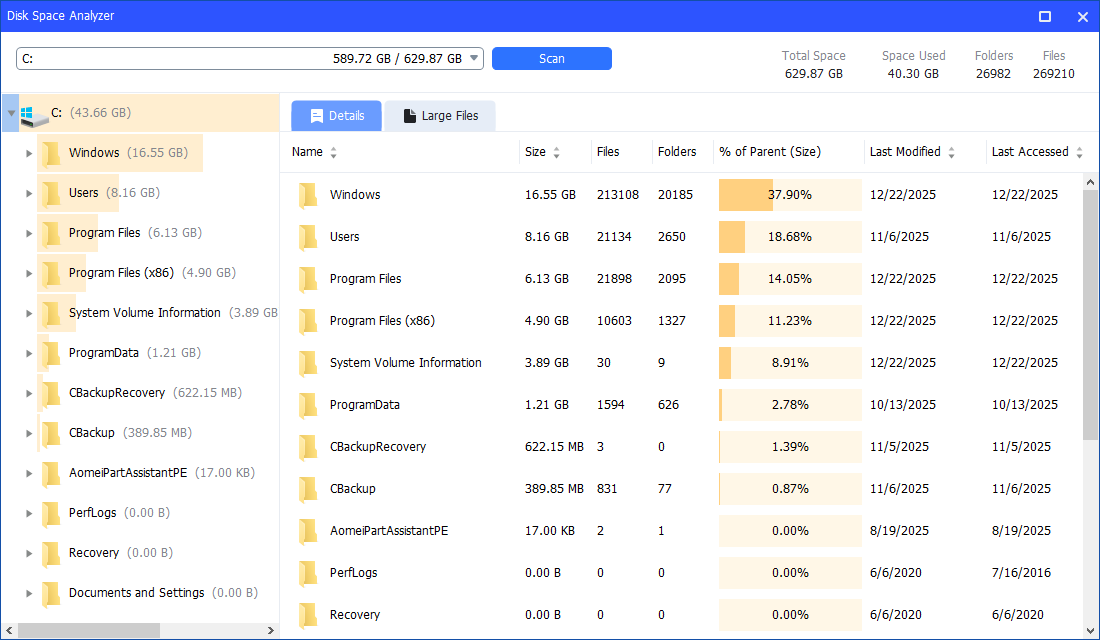1100x640 pixels.
Task: Expand the AomeiPartAssistantPE tree node
Action: [x=29, y=473]
